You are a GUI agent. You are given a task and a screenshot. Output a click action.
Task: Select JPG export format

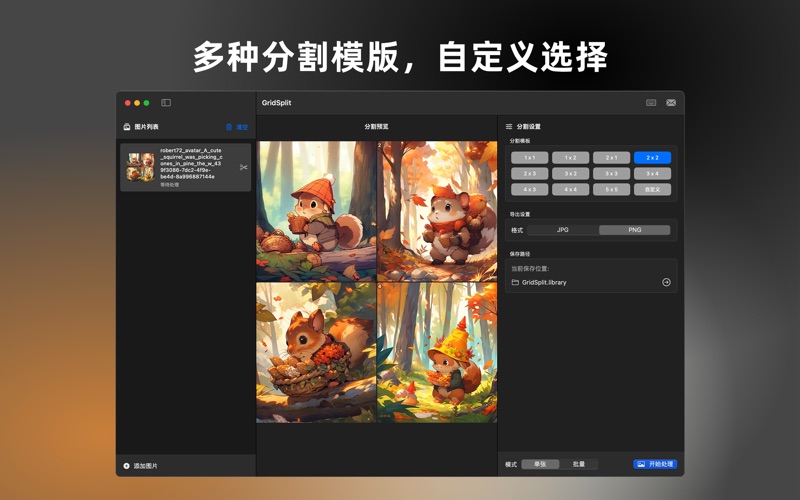563,230
